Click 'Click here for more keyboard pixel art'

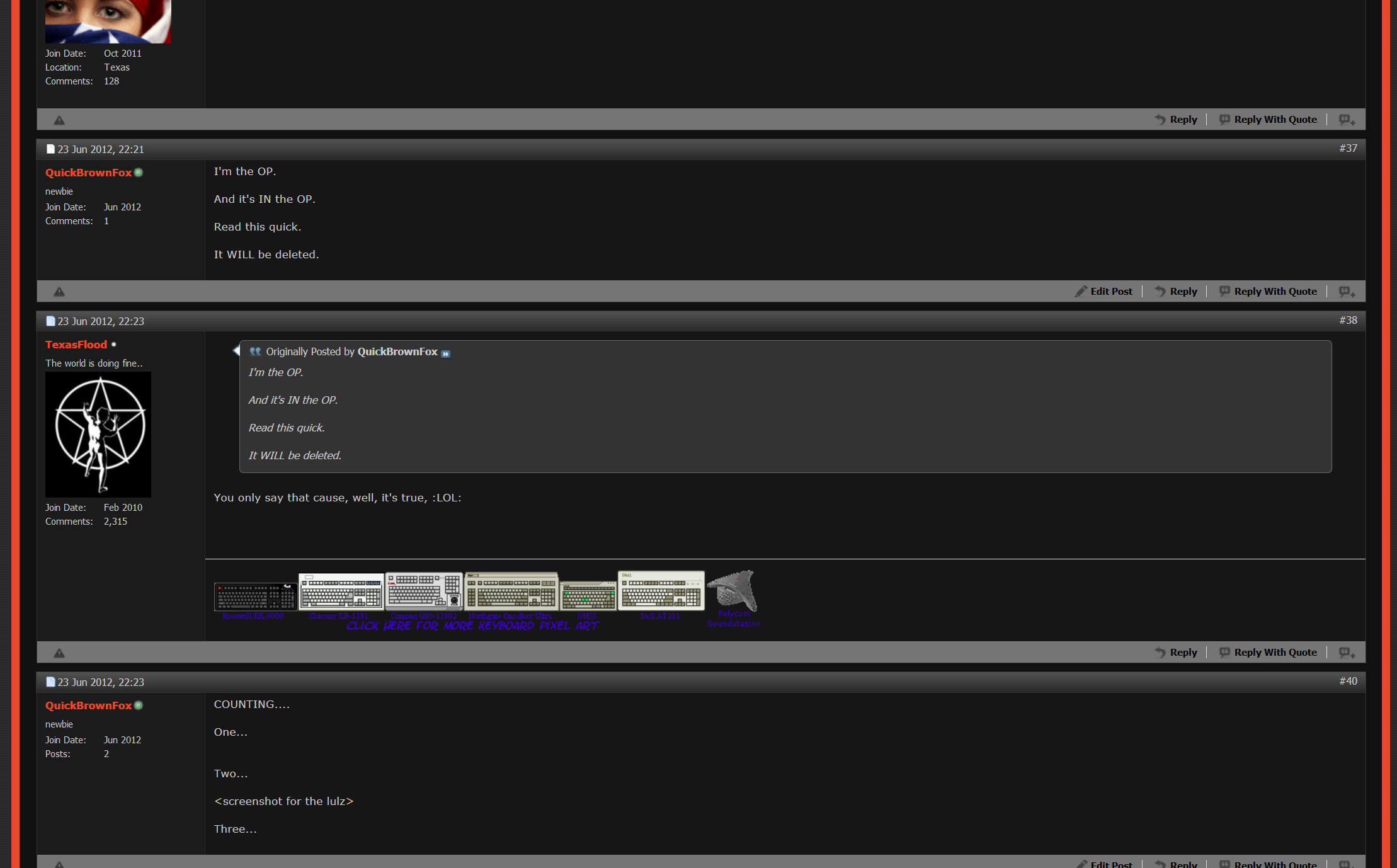(472, 625)
